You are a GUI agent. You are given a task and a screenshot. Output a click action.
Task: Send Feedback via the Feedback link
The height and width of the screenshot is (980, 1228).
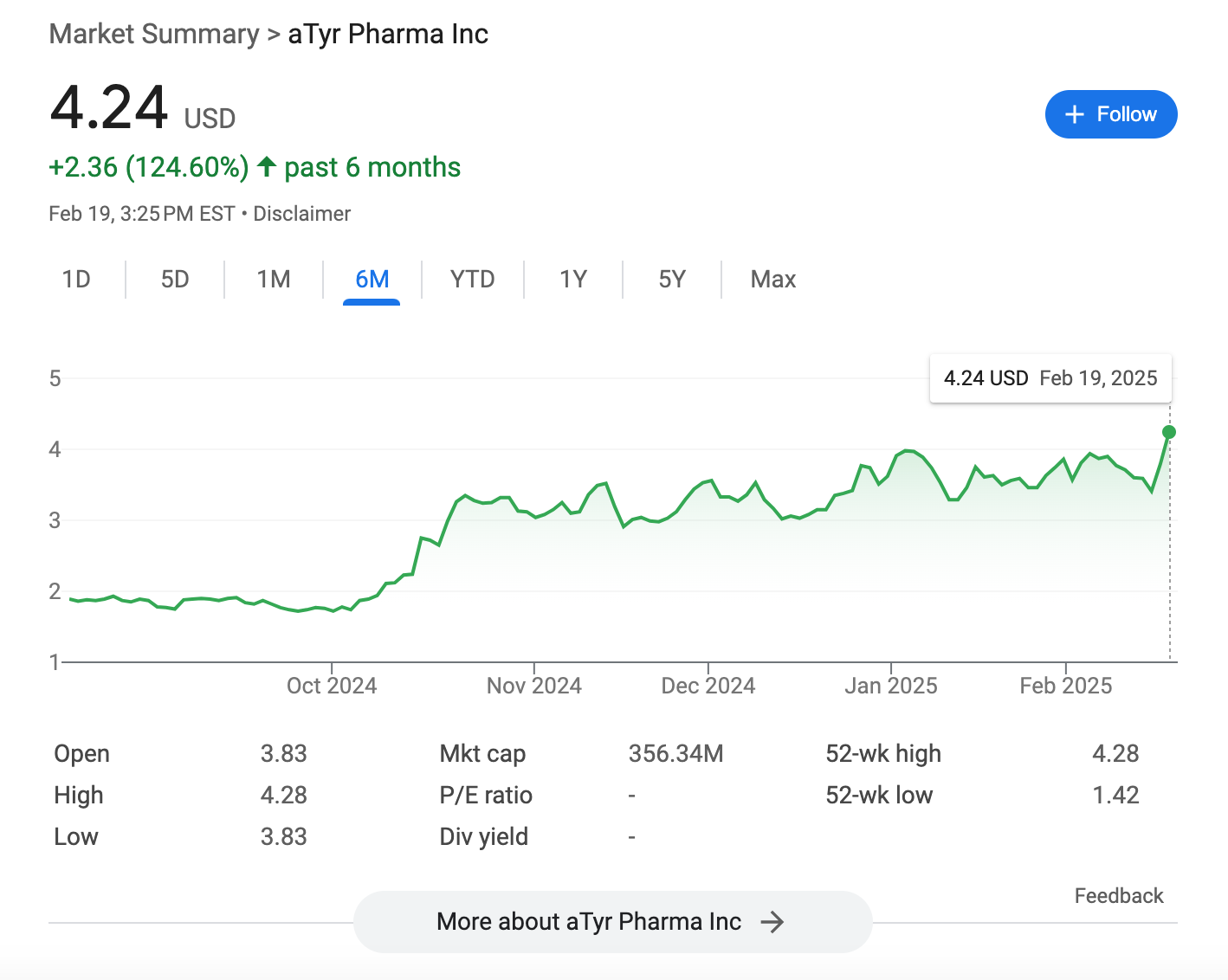[1118, 896]
